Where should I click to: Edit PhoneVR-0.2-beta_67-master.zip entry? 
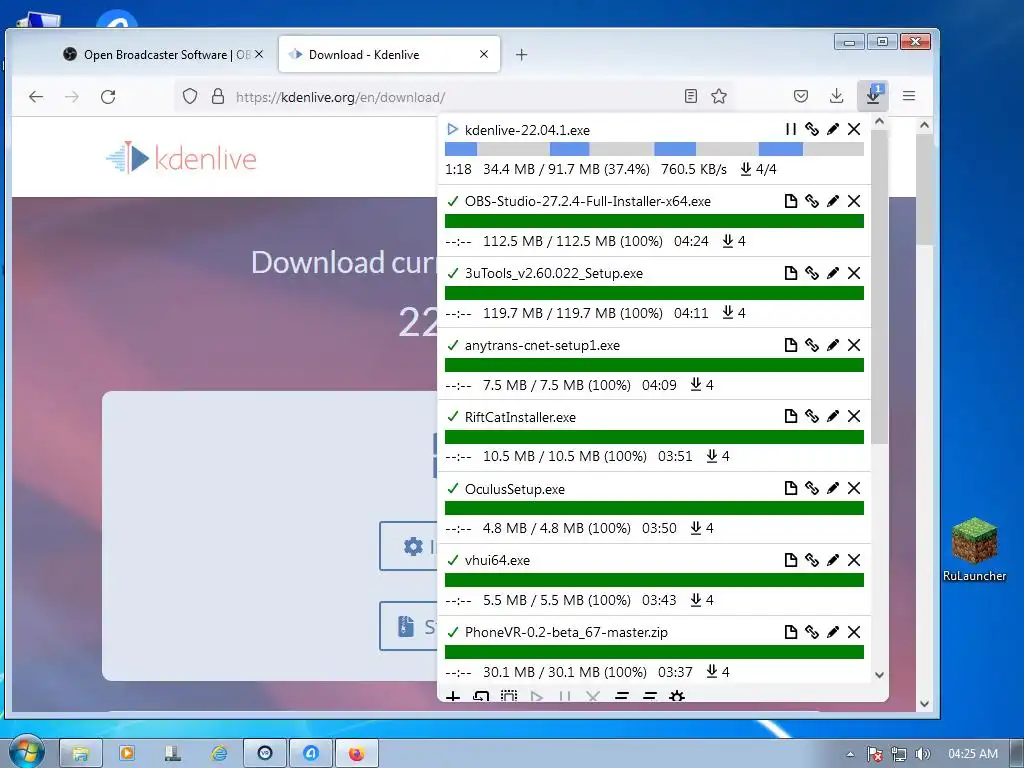[833, 632]
